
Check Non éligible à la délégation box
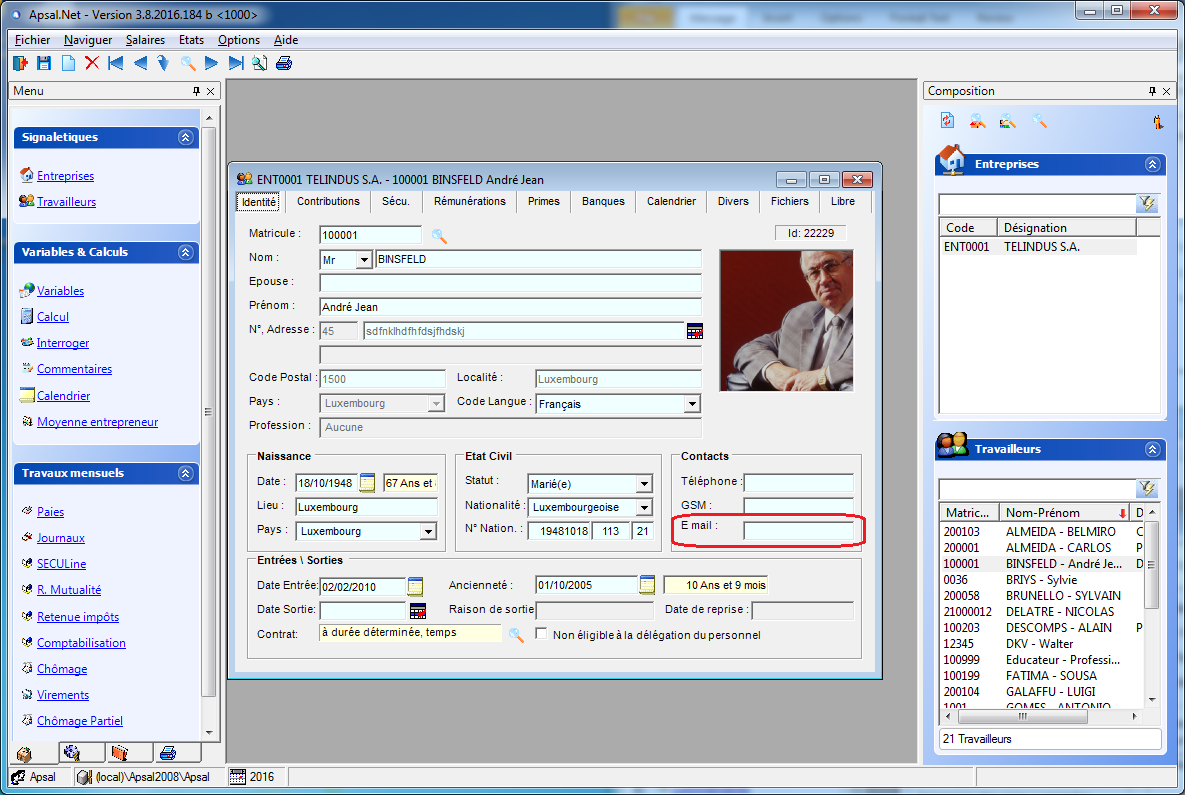542,634
